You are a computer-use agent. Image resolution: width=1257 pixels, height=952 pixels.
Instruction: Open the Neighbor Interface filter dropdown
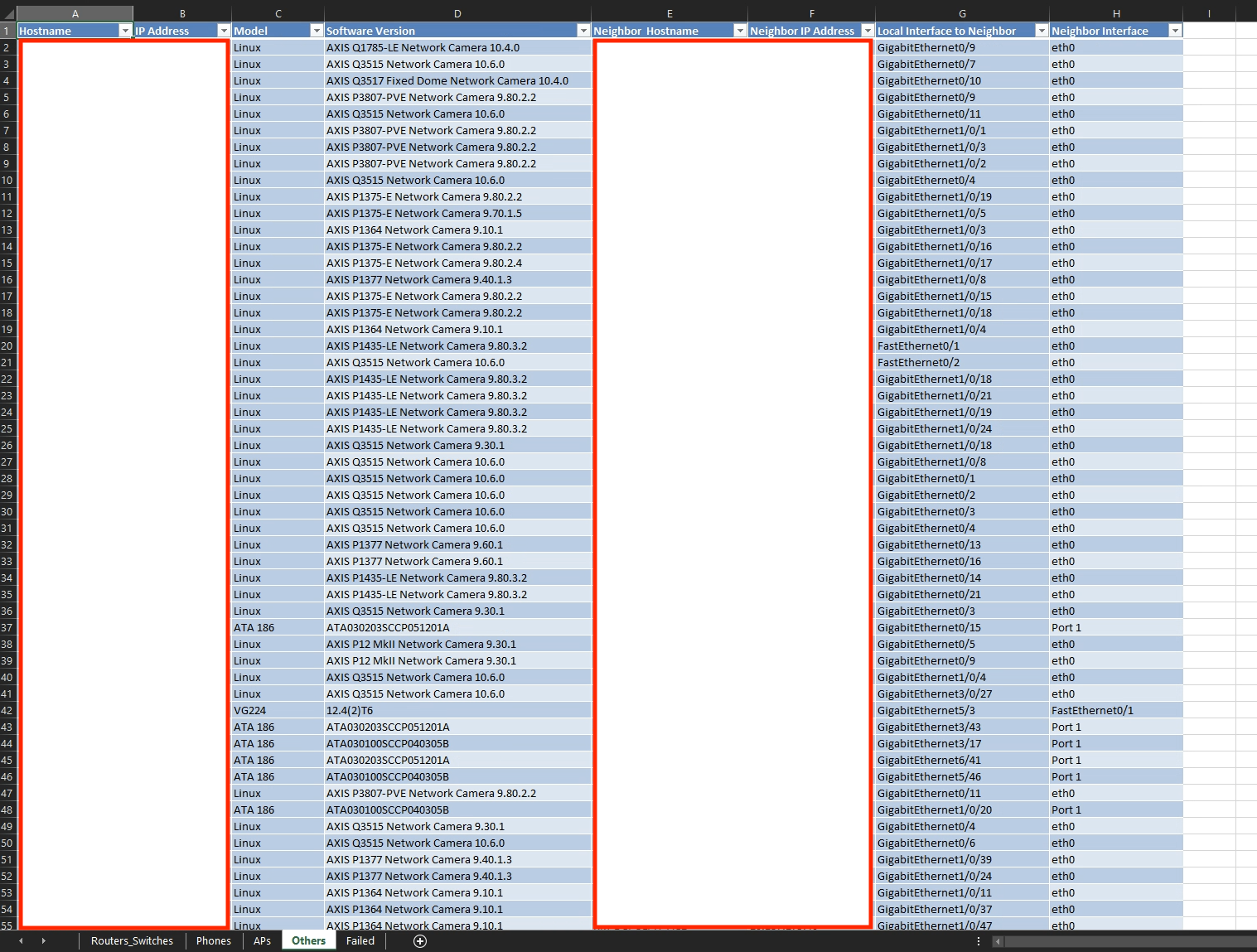click(1174, 31)
